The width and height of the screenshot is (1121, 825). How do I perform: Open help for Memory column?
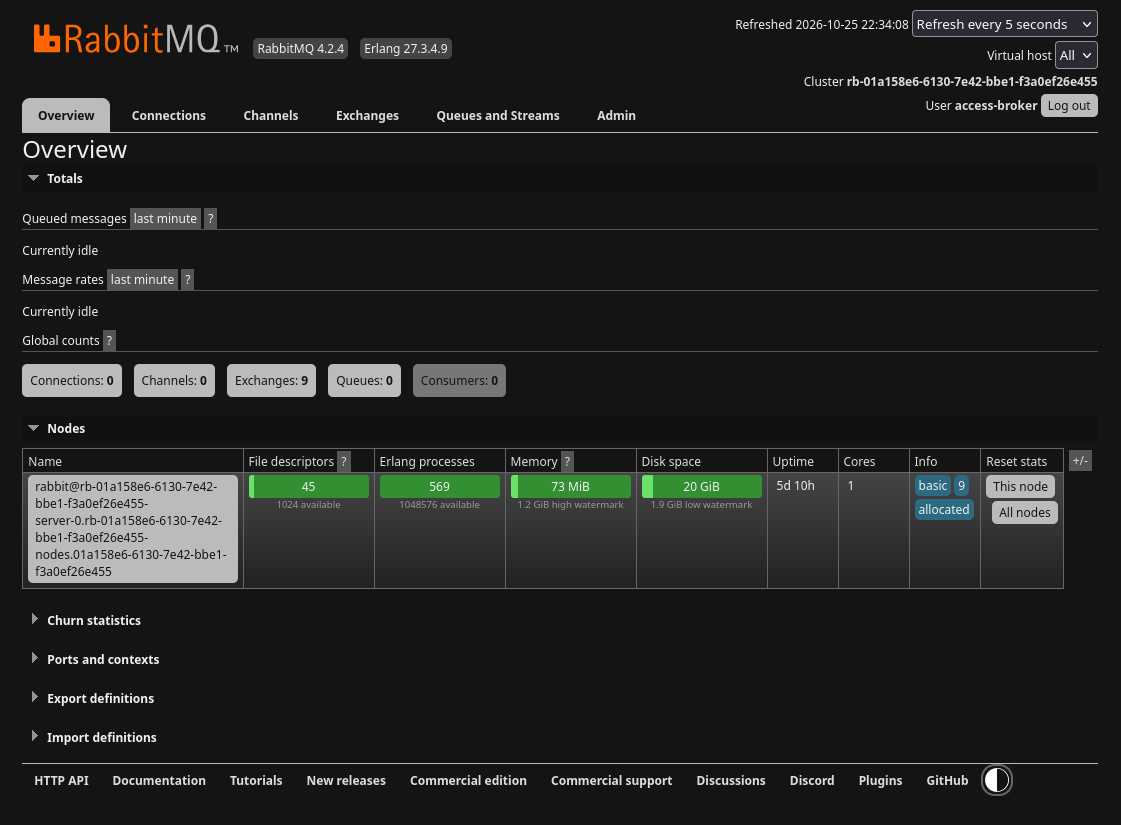567,461
